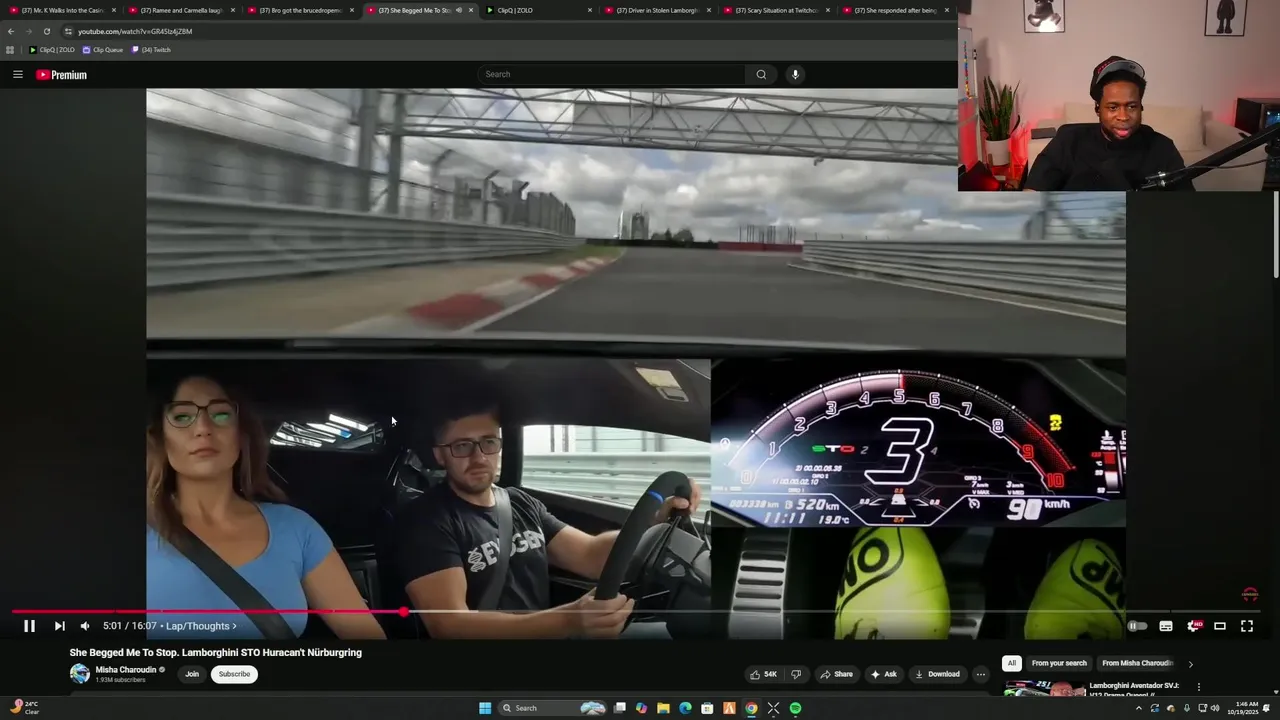Select the From Misha Charoudin chip
This screenshot has height=720, width=1280.
click(1138, 663)
